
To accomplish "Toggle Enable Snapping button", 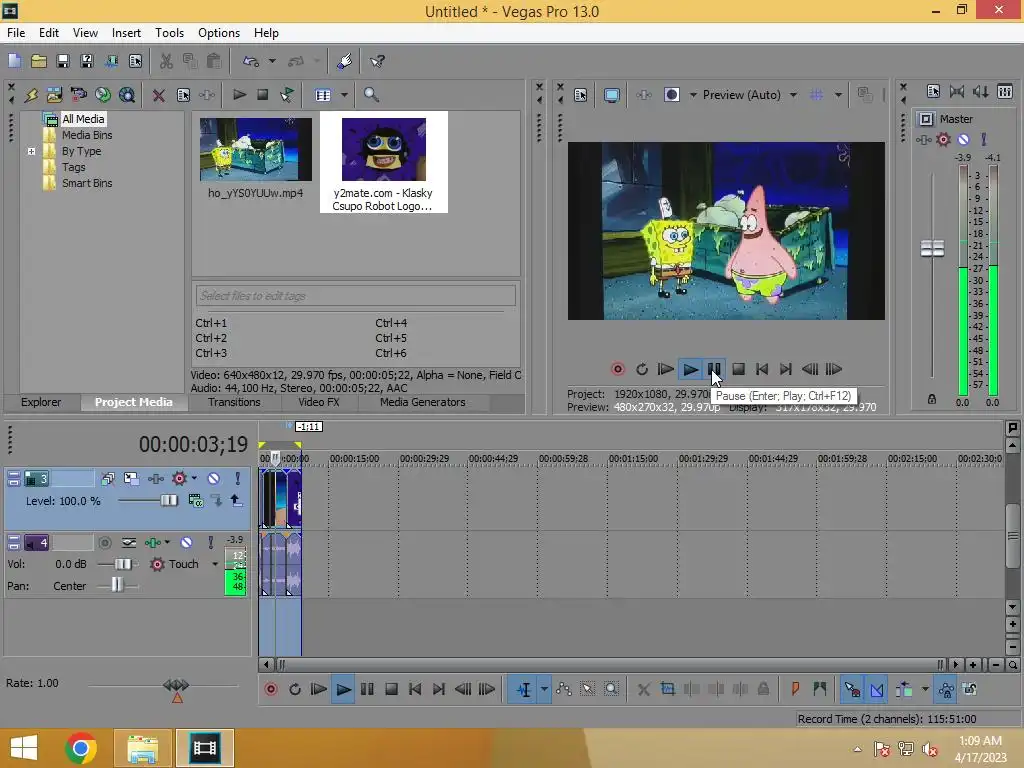I will (x=852, y=689).
